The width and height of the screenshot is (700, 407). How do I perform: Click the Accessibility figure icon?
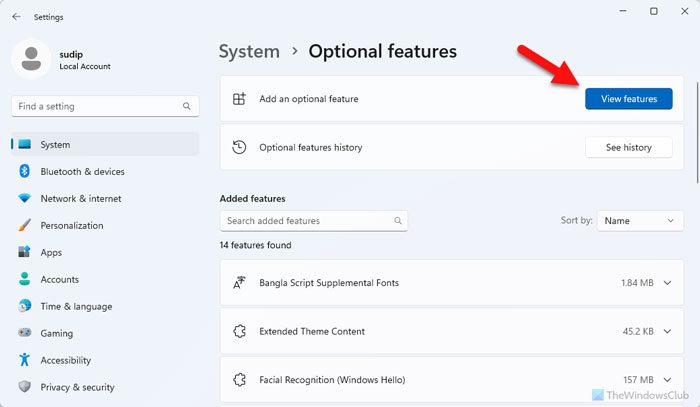click(x=25, y=360)
